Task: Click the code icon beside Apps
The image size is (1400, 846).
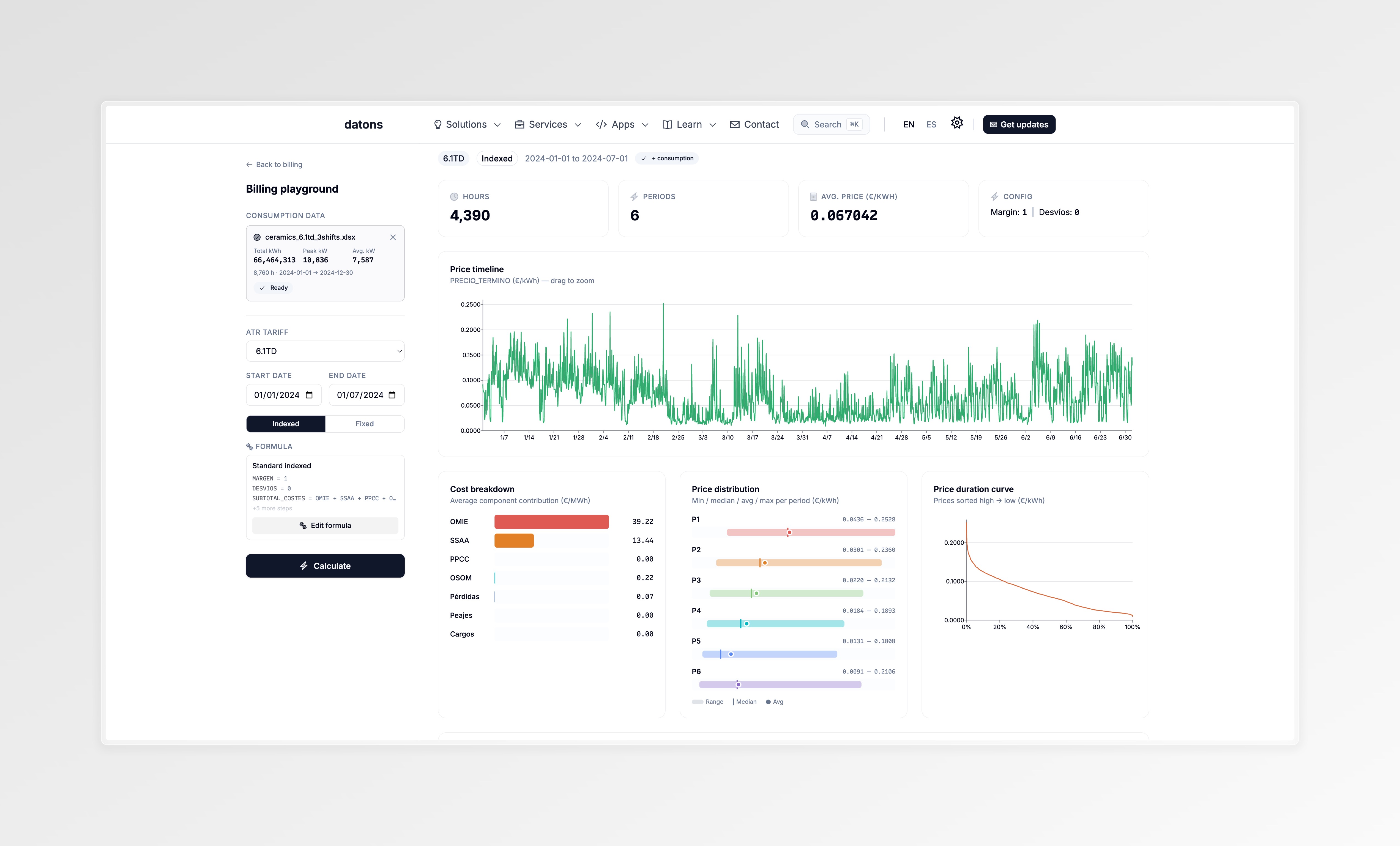Action: pos(601,124)
